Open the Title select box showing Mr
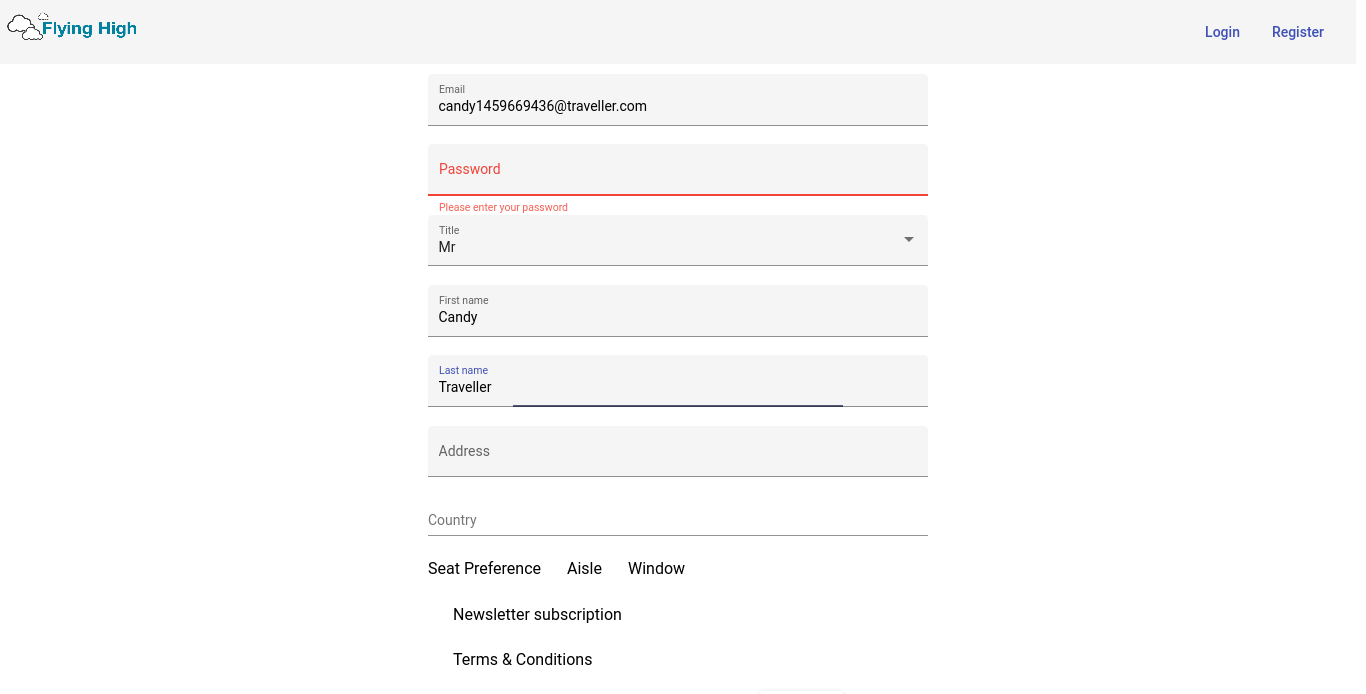 click(660, 247)
